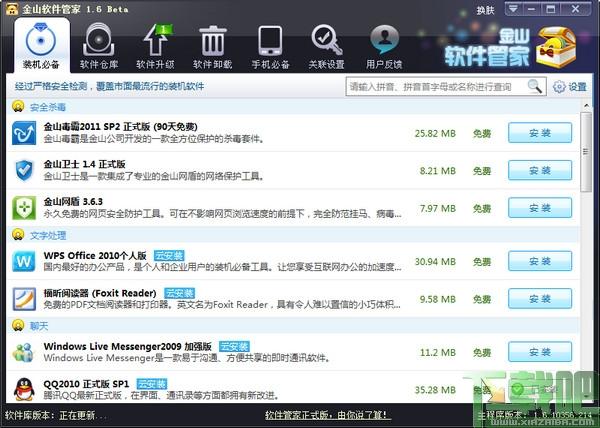
Task: Open the 用户反馈 user feedback icon
Action: [x=384, y=40]
